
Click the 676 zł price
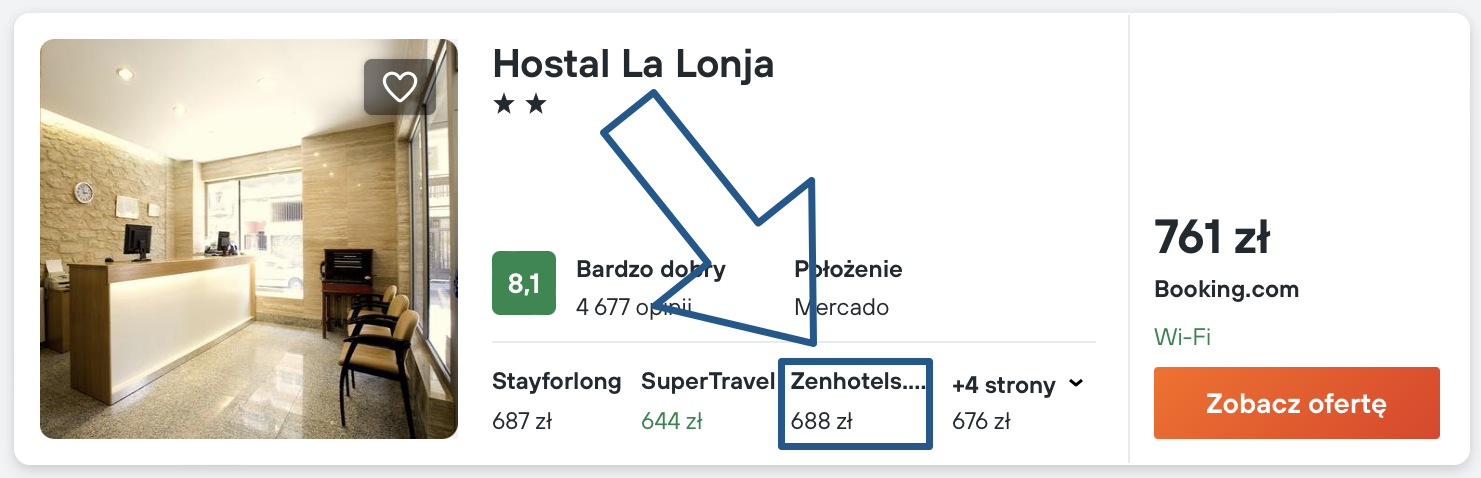coord(981,421)
